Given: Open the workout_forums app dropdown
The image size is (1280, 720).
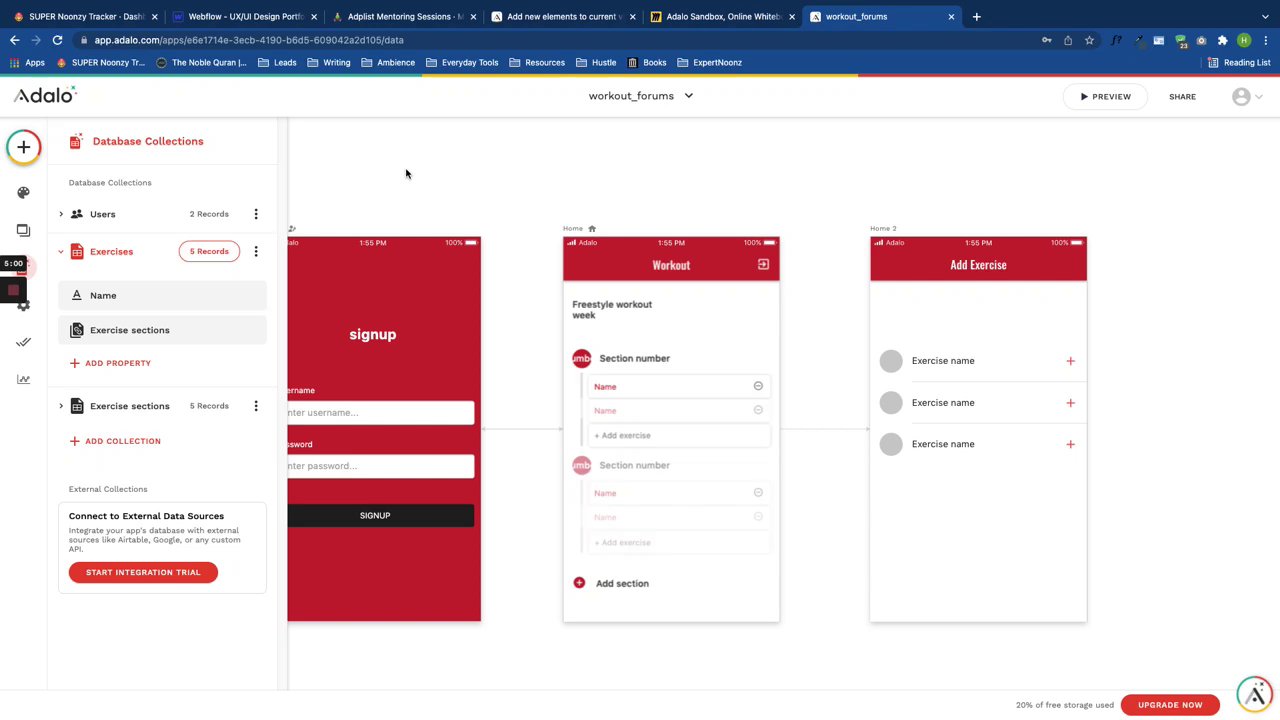Looking at the screenshot, I should (641, 96).
